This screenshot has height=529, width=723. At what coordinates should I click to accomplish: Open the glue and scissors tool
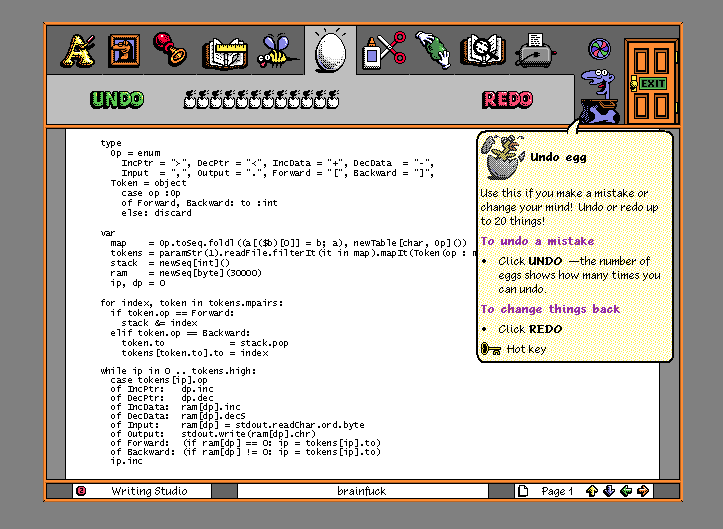click(x=384, y=51)
